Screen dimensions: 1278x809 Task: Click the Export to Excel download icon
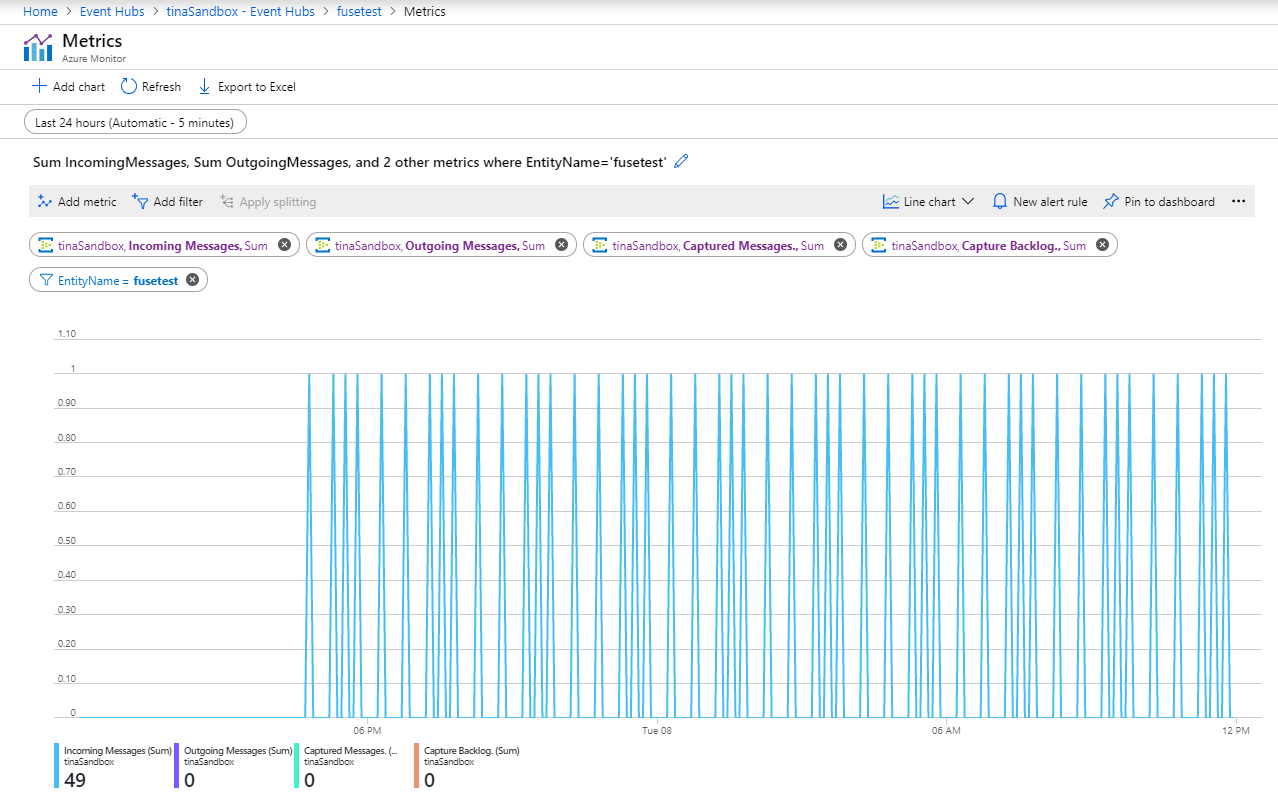(x=205, y=86)
